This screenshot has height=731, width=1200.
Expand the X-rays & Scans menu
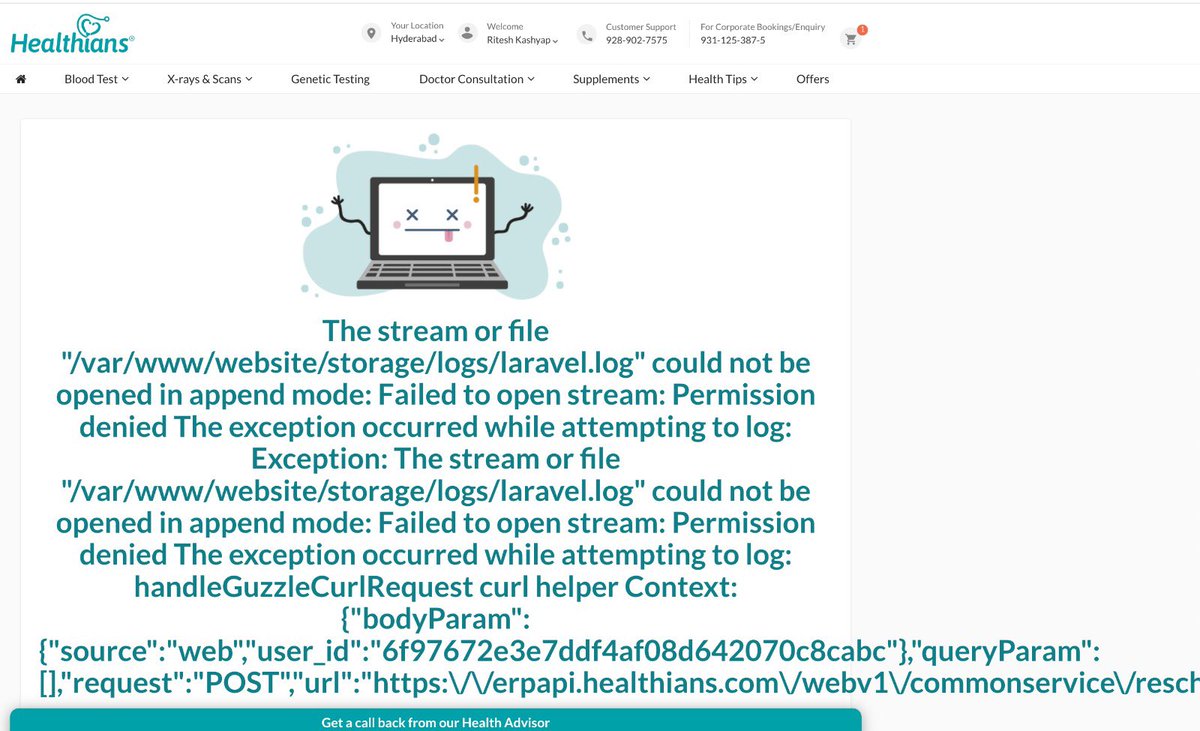coord(210,79)
